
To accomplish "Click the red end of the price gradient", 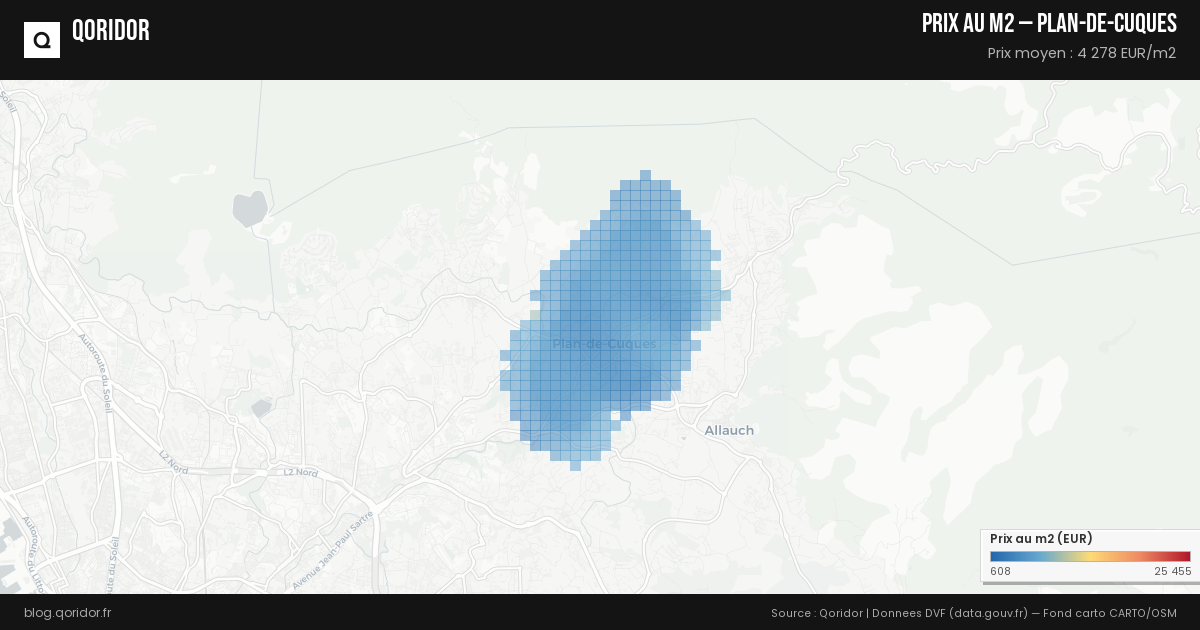I will click(x=1186, y=557).
